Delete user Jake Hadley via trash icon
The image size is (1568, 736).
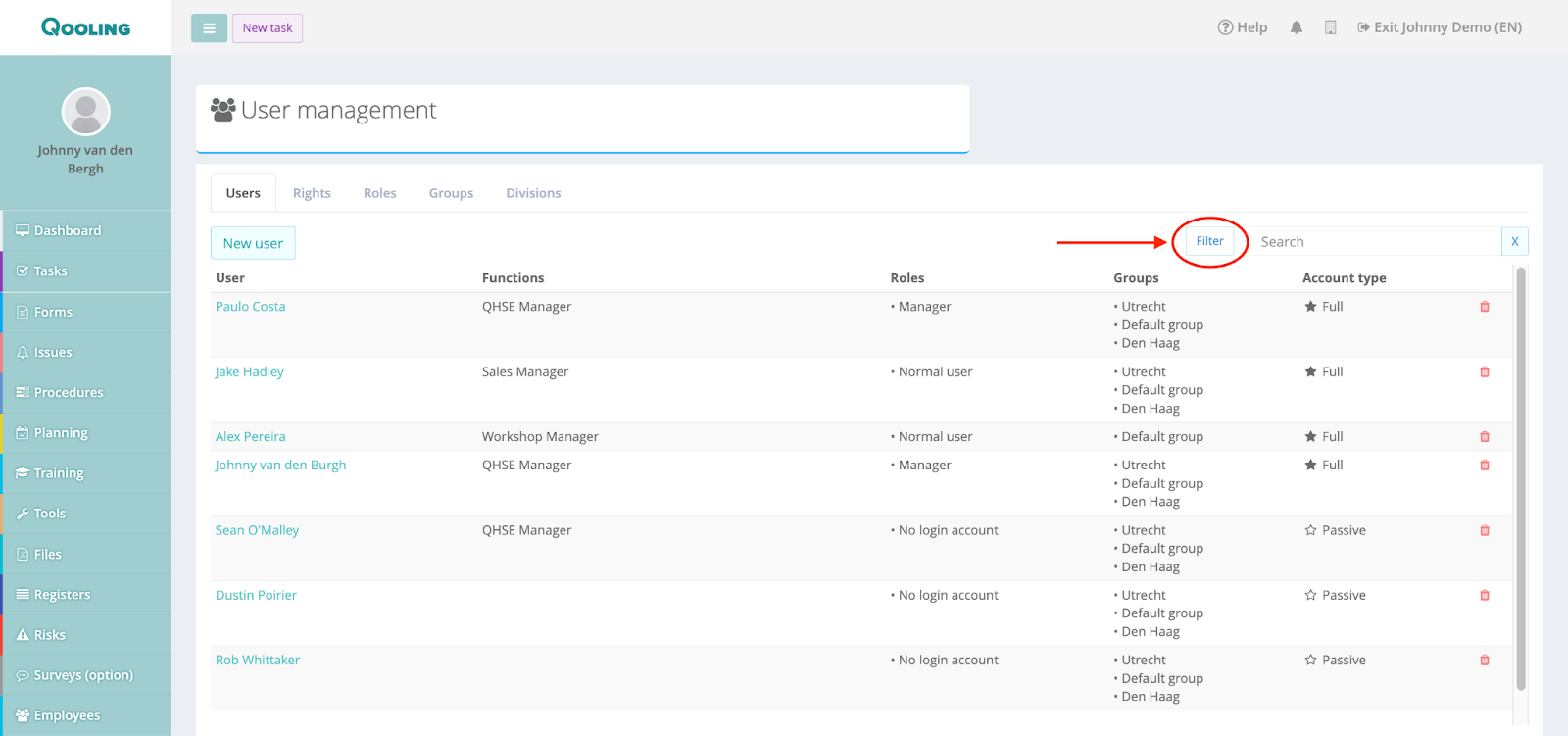pos(1485,372)
